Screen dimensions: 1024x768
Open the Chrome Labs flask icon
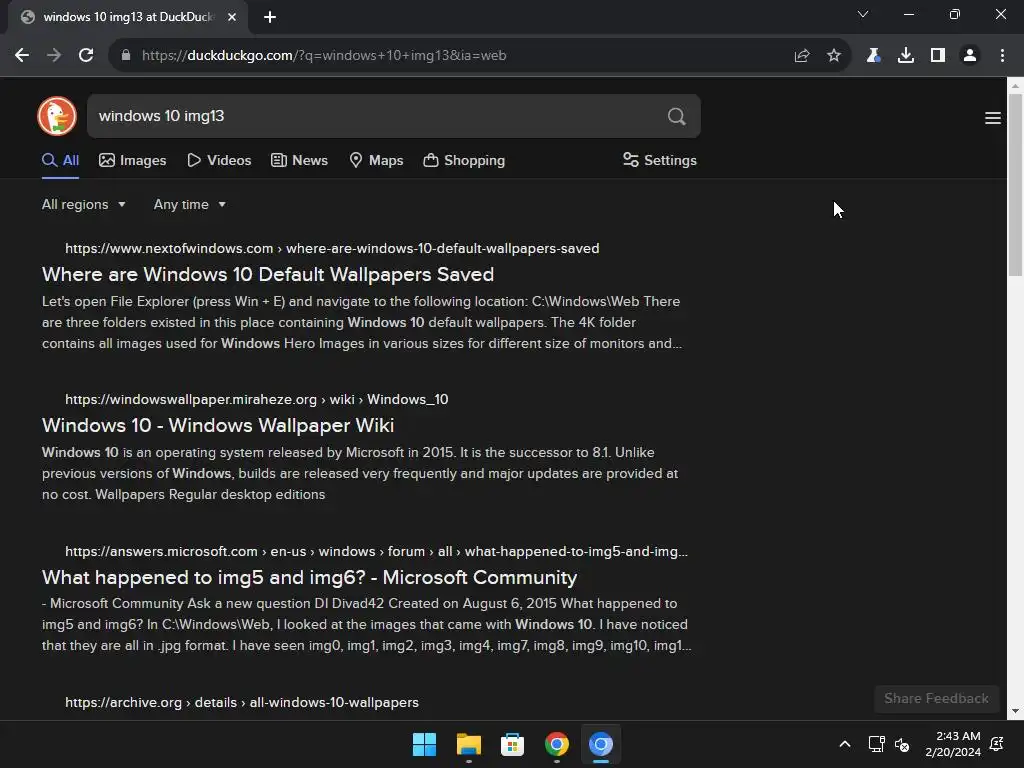[x=873, y=56]
